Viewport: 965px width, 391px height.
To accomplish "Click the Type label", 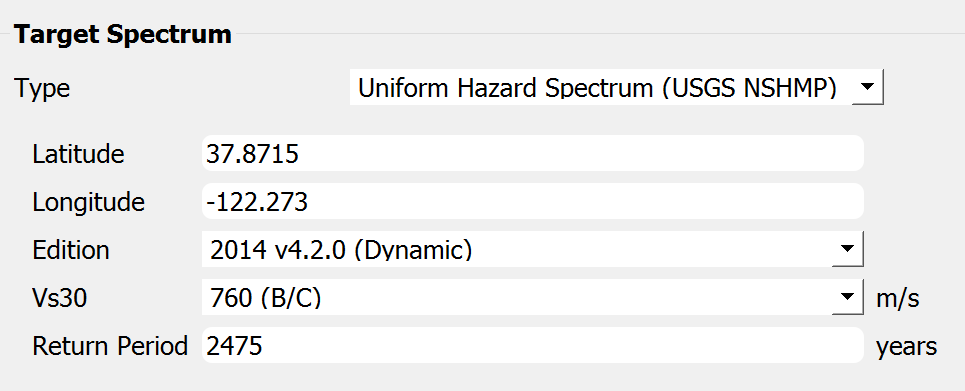I will click(42, 89).
